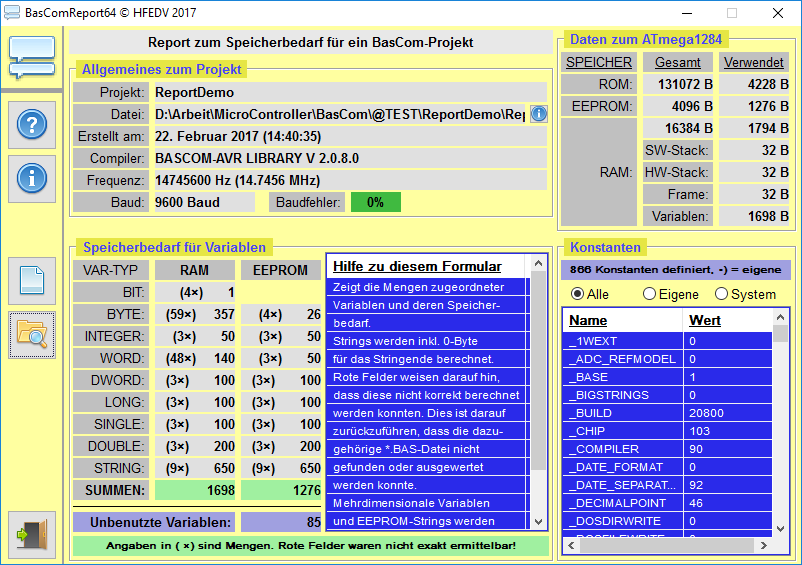Click the SW-Stack label
Image resolution: width=802 pixels, height=565 pixels.
pyautogui.click(x=677, y=150)
